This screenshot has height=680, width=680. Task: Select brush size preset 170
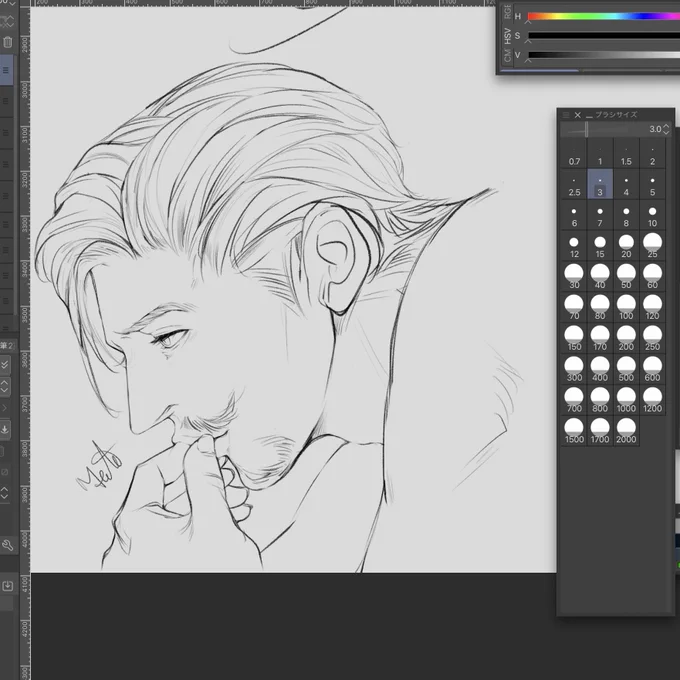tap(600, 339)
